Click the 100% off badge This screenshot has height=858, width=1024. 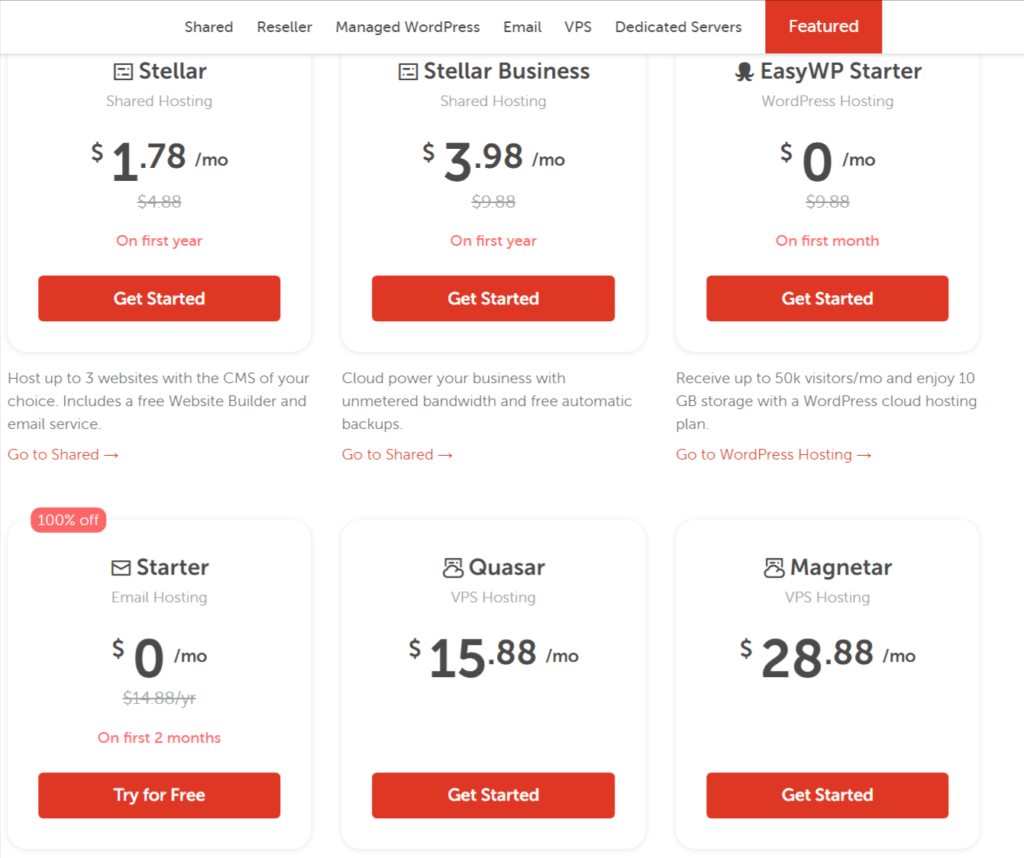[68, 520]
